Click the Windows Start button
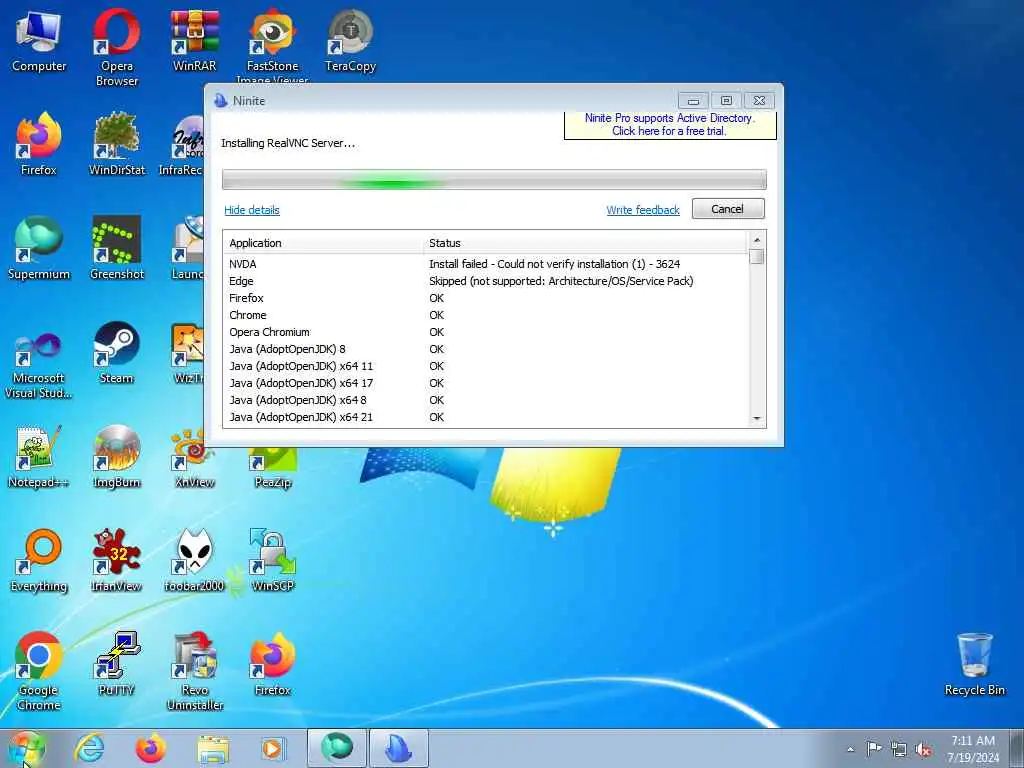Screen dimensions: 1024x768 pyautogui.click(x=26, y=748)
